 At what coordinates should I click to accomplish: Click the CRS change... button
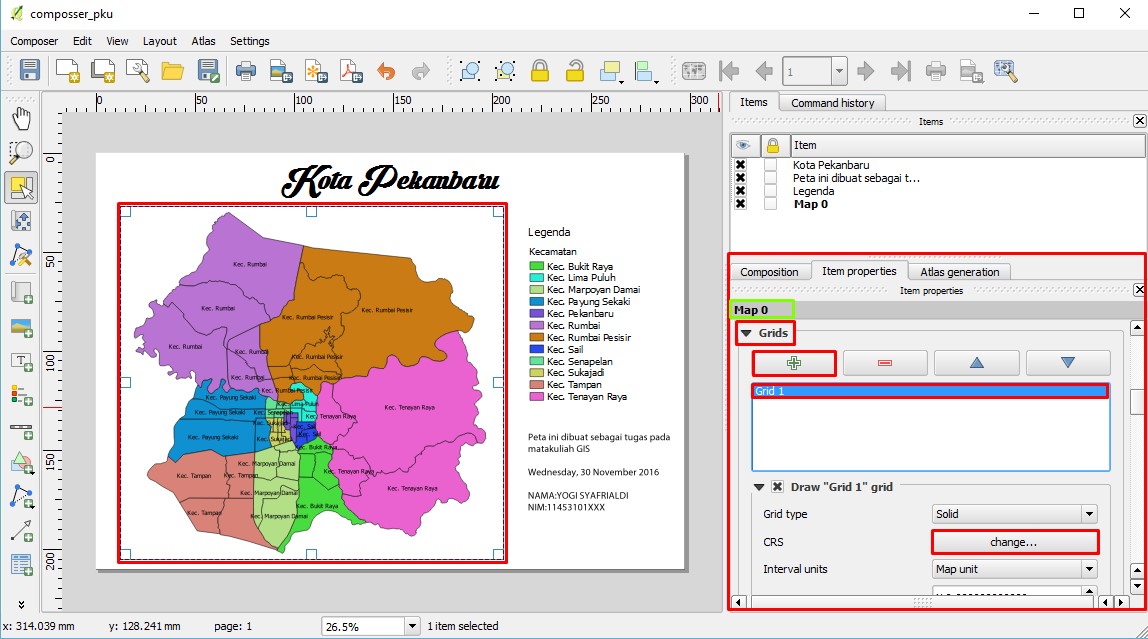[x=1014, y=542]
